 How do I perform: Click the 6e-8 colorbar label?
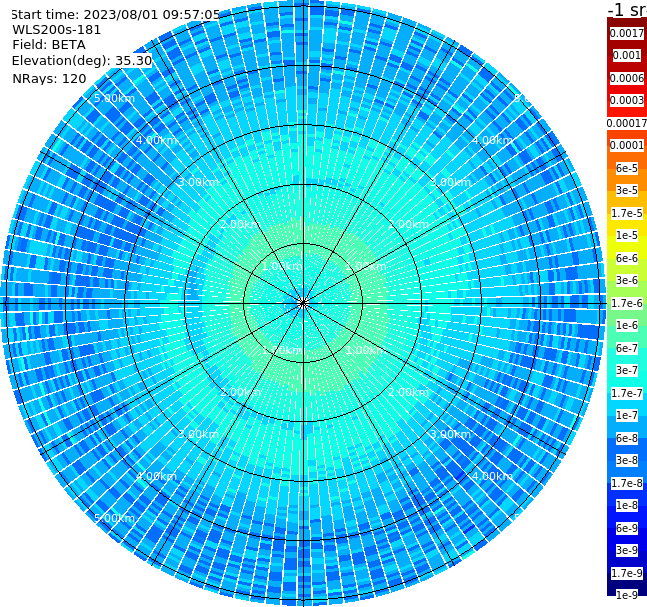(627, 438)
